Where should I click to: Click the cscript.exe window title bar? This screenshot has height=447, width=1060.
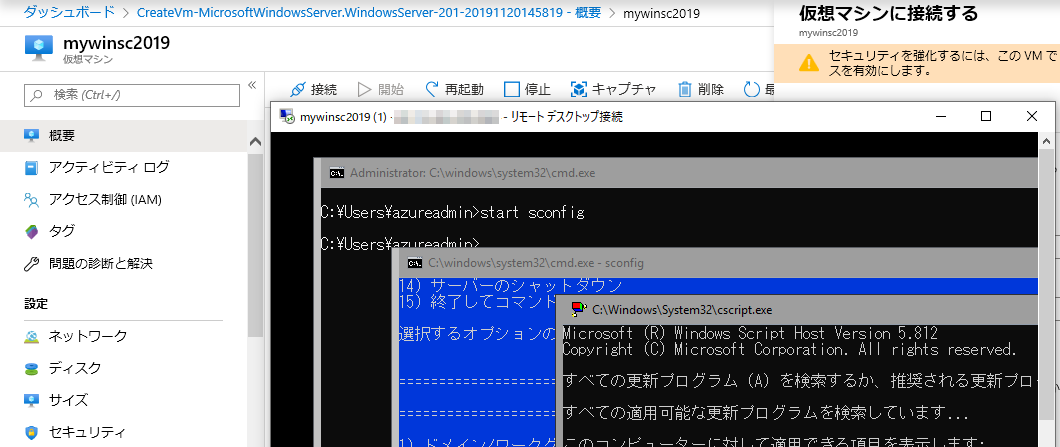pyautogui.click(x=796, y=310)
